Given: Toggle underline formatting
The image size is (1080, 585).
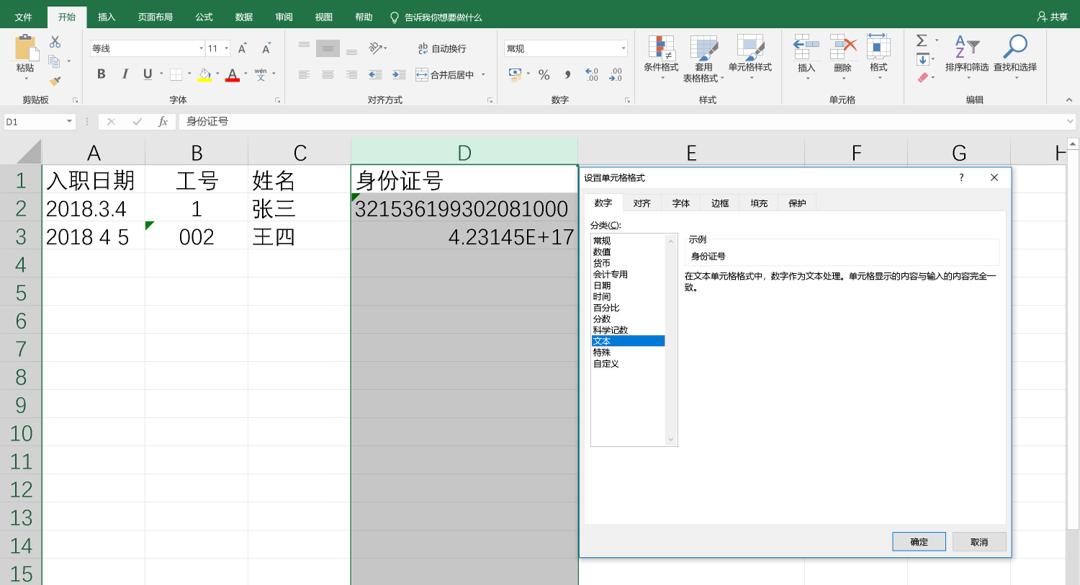Looking at the screenshot, I should [x=146, y=75].
